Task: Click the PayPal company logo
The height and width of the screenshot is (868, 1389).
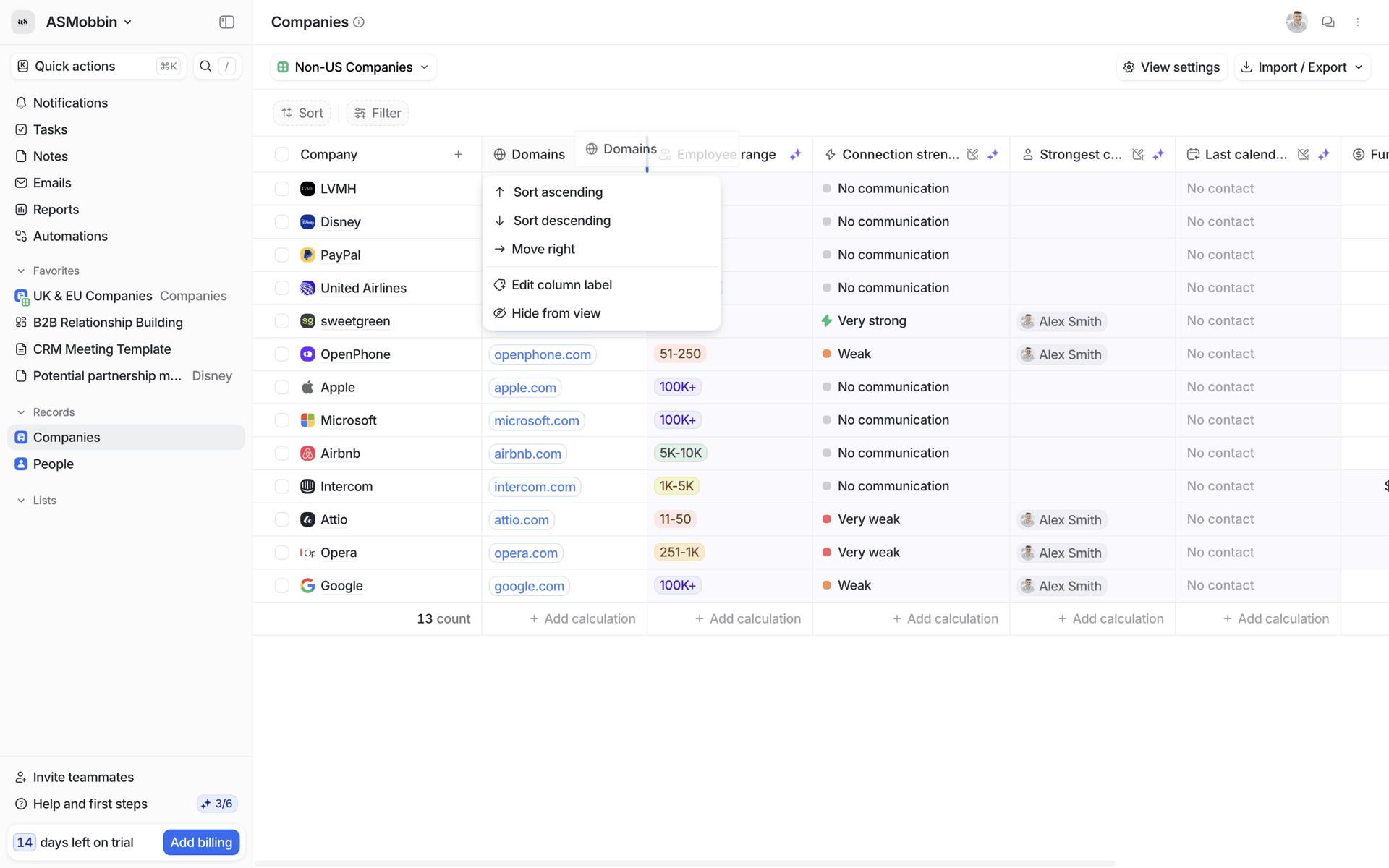Action: coord(307,255)
